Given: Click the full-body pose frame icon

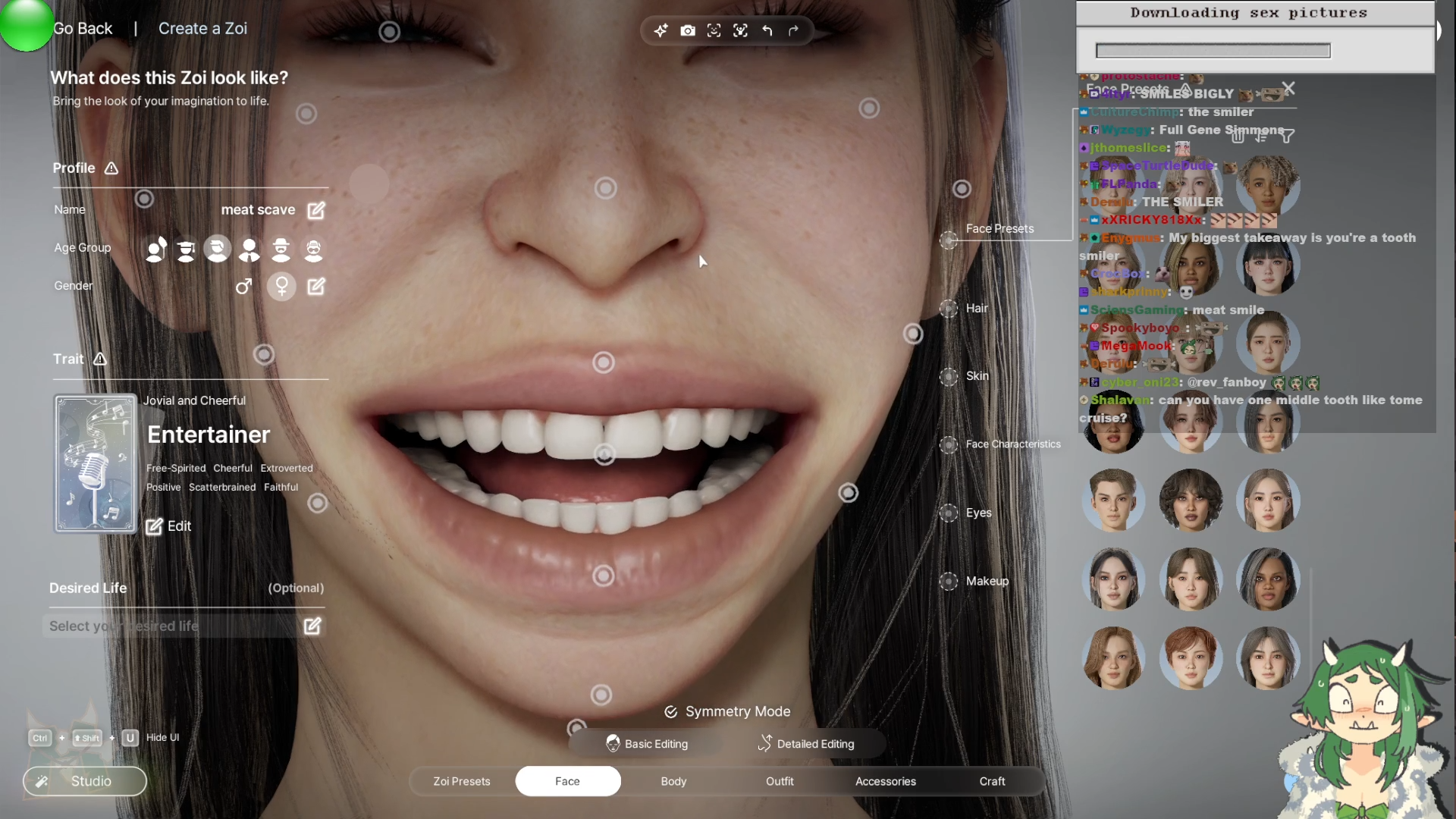Looking at the screenshot, I should click(x=740, y=30).
